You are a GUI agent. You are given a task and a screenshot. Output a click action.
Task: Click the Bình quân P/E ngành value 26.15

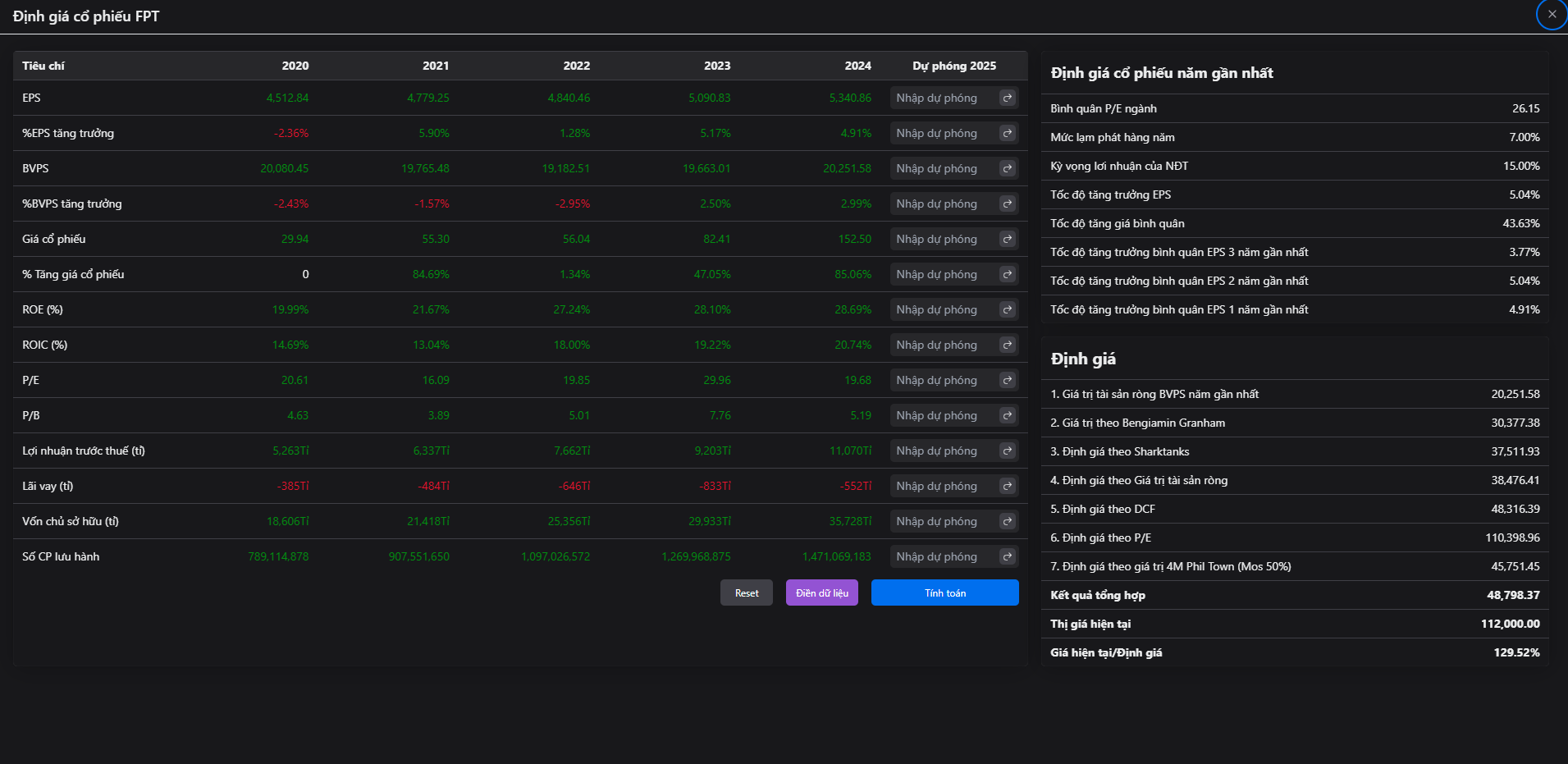coord(1526,108)
